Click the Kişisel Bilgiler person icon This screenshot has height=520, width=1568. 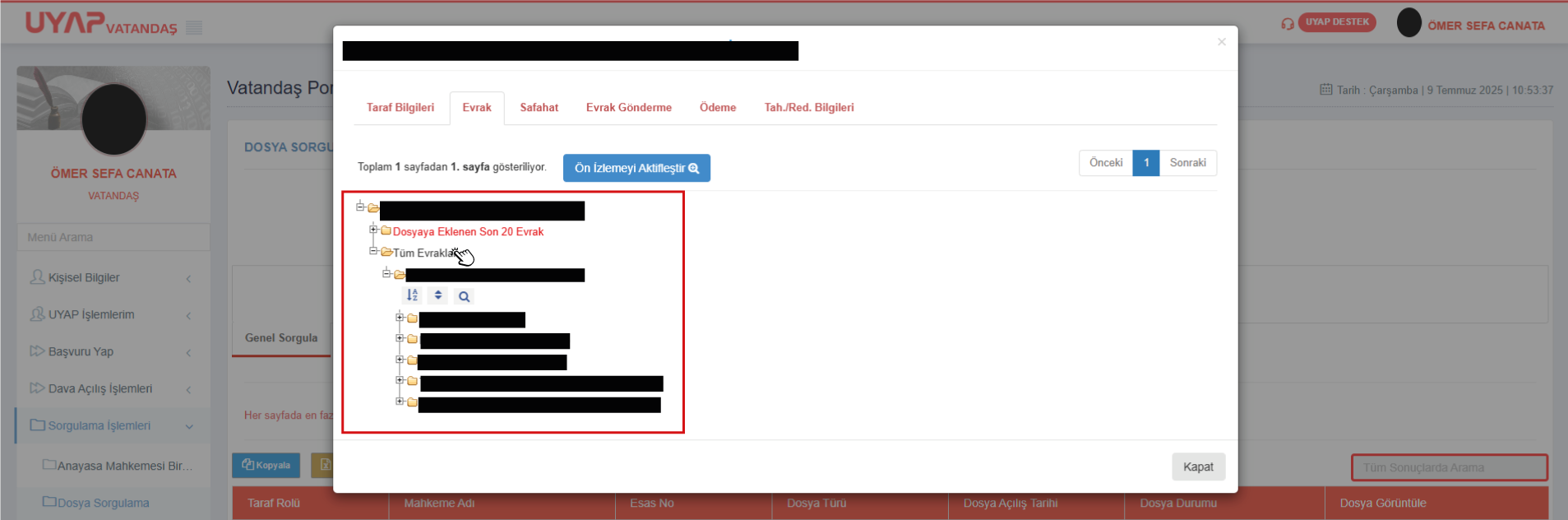pyautogui.click(x=37, y=277)
